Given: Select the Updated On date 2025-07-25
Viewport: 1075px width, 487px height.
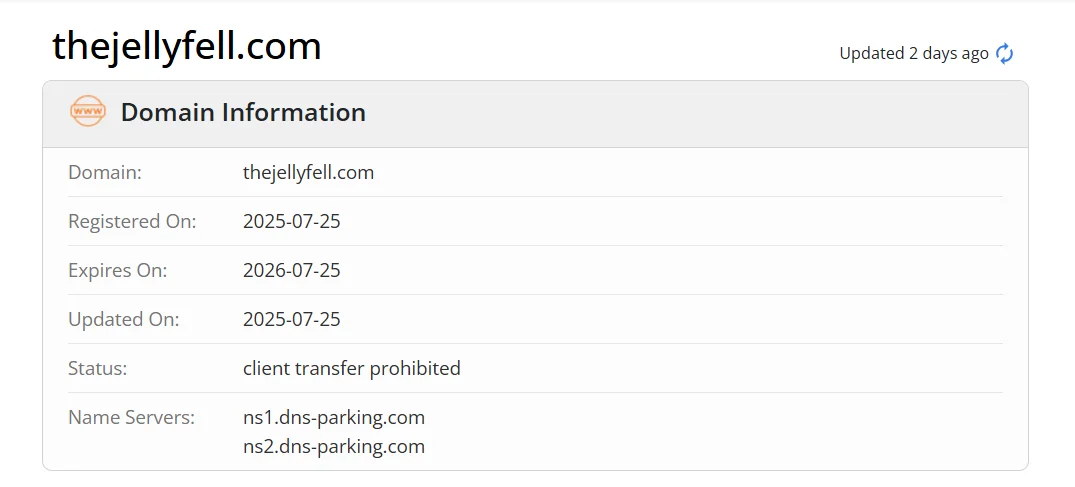Looking at the screenshot, I should pyautogui.click(x=291, y=319).
